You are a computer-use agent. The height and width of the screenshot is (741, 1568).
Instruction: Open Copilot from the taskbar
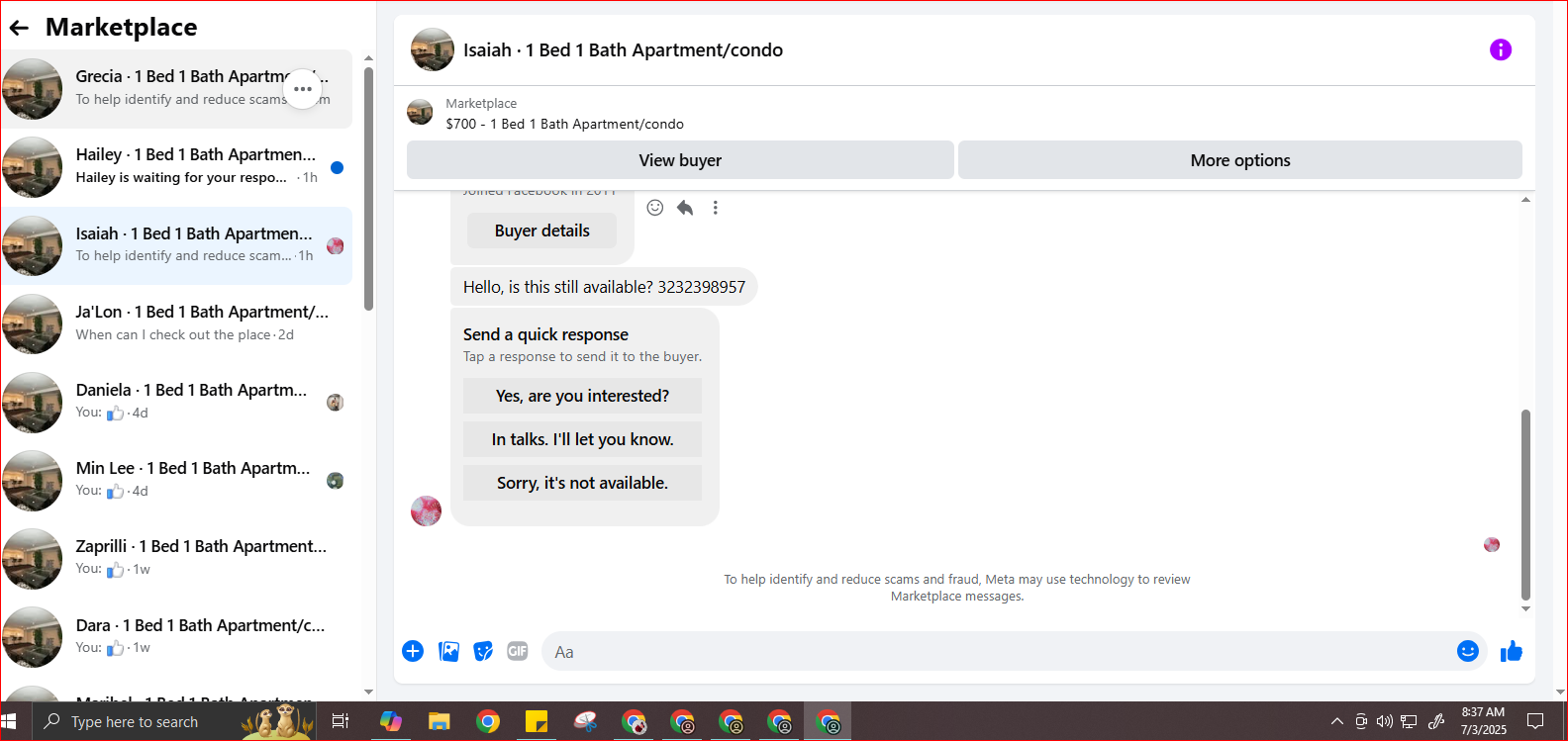[391, 721]
